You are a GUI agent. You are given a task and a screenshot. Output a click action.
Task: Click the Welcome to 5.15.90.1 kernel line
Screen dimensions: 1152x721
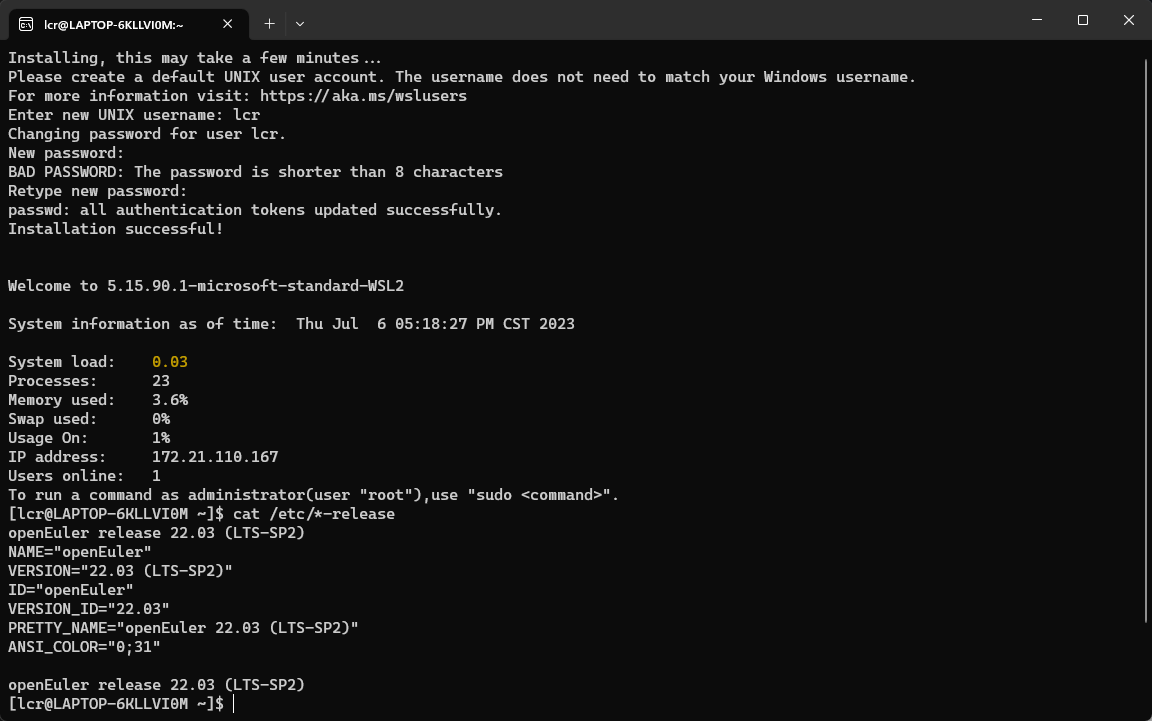click(x=205, y=286)
